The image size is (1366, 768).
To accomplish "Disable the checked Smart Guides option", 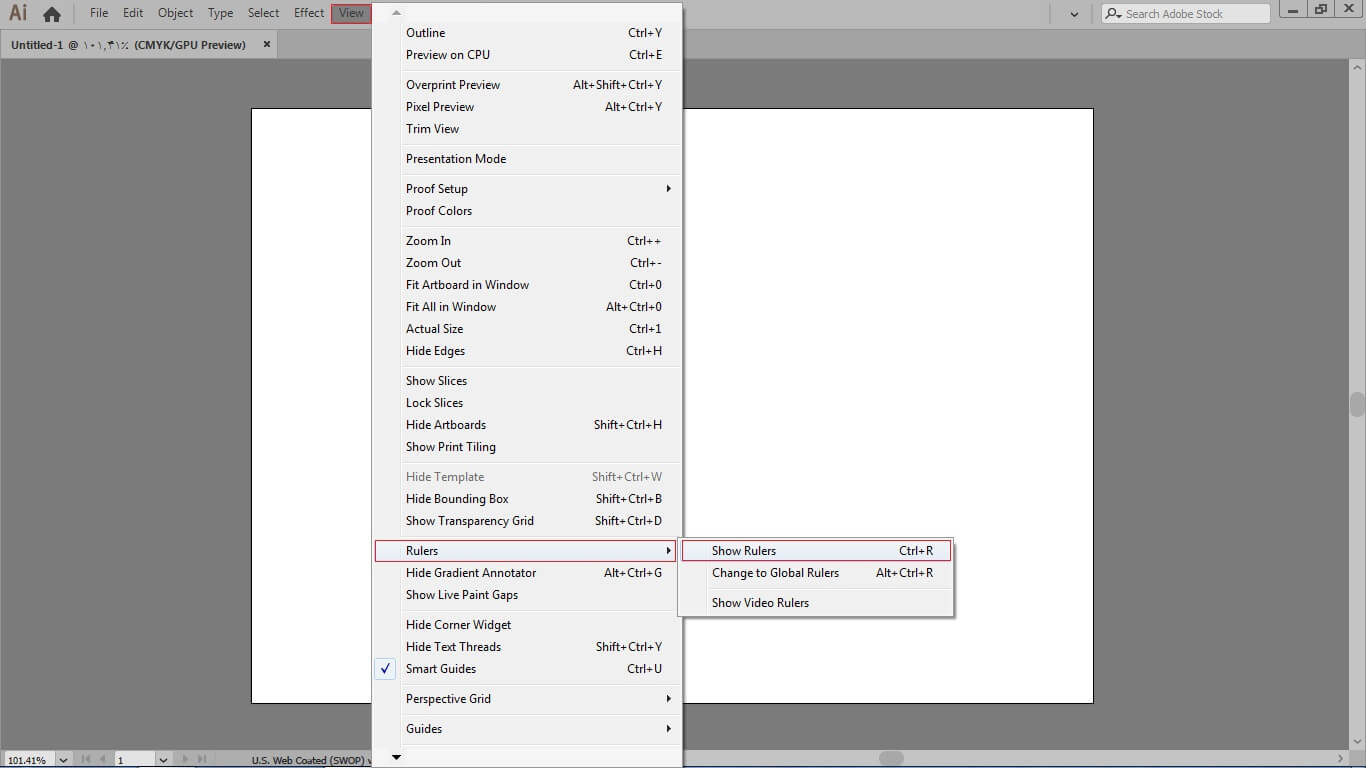I will [x=441, y=669].
